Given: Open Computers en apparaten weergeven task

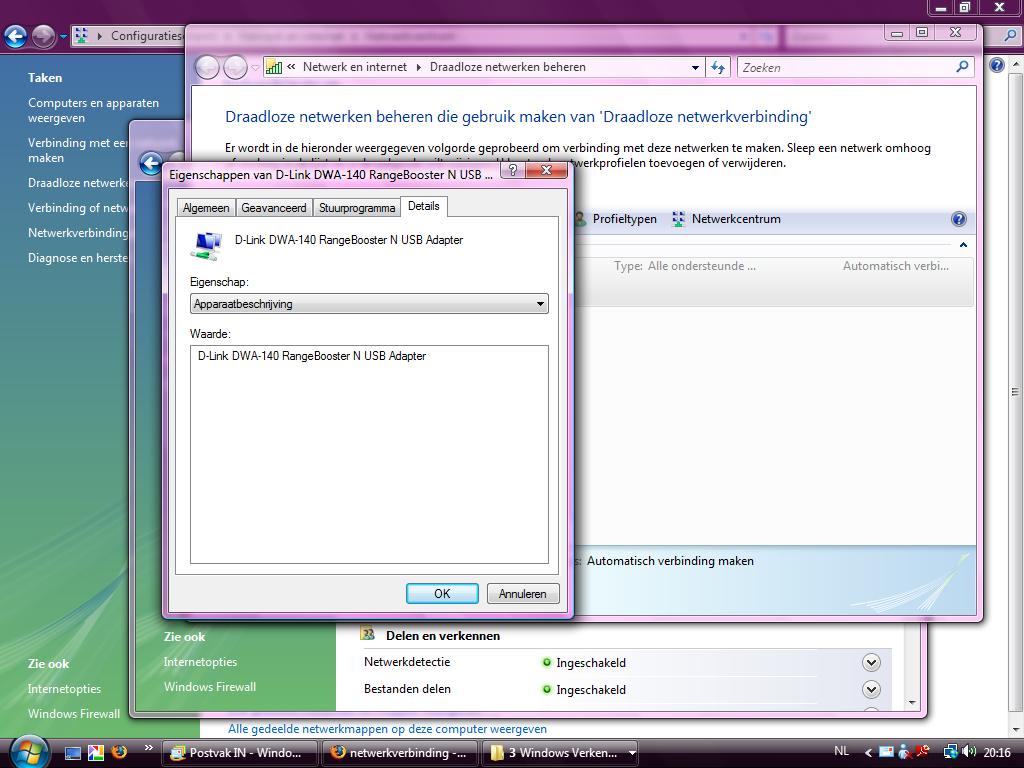Looking at the screenshot, I should point(93,110).
